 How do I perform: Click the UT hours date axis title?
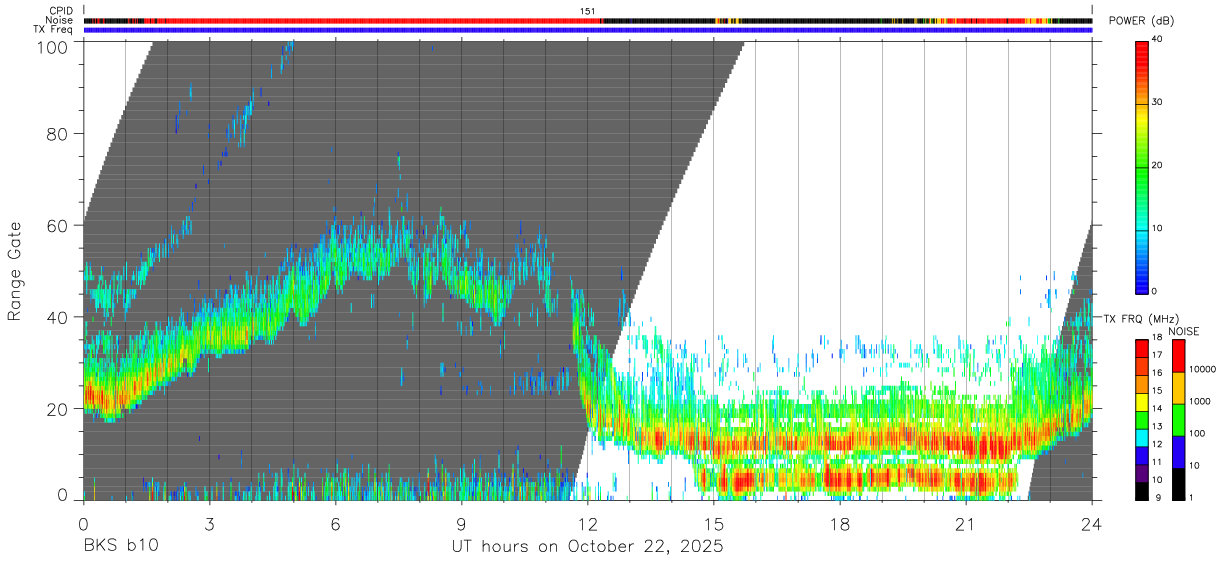[587, 547]
